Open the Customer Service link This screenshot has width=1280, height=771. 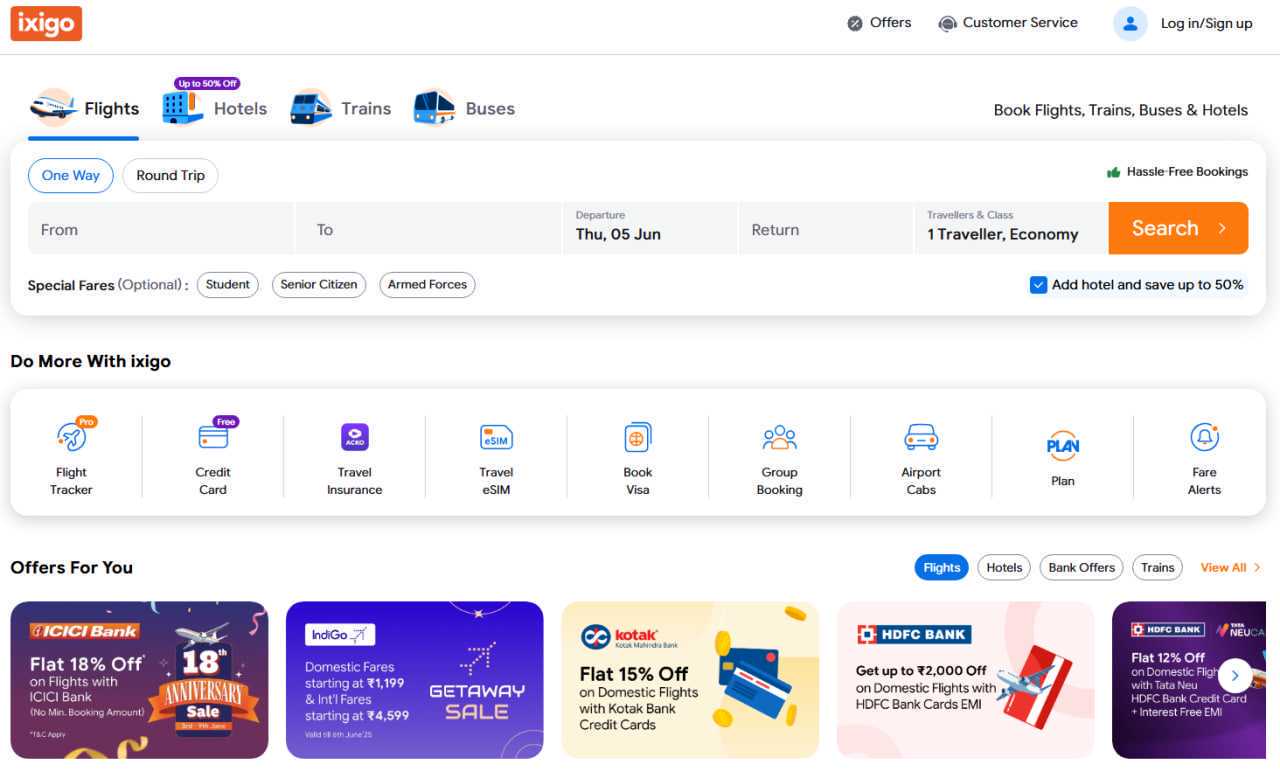point(1020,23)
